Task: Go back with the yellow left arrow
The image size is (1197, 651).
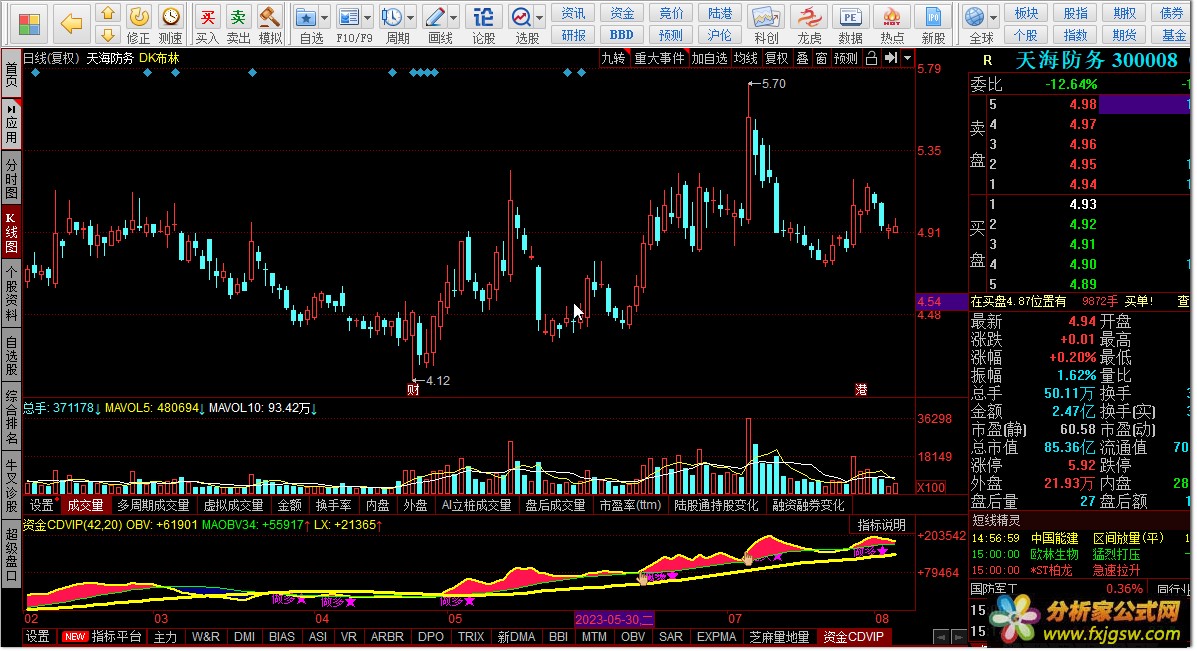Action: click(x=71, y=24)
